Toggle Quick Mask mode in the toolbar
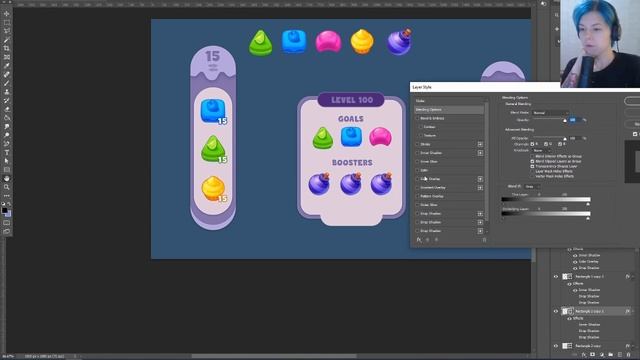 (7, 223)
